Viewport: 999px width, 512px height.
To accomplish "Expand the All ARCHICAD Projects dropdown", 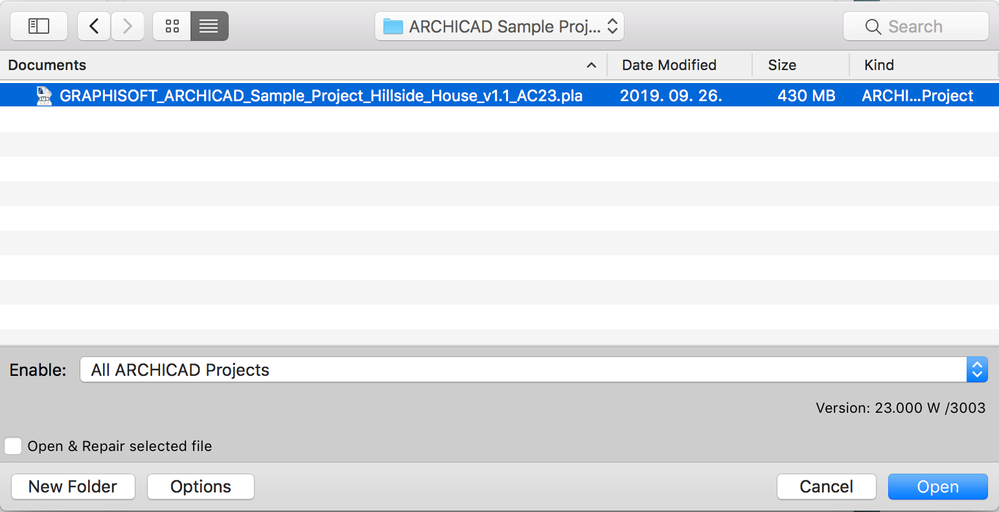I will (977, 370).
